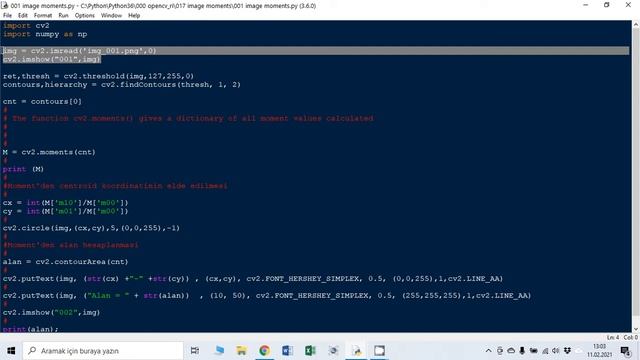Open the File menu

click(x=7, y=16)
